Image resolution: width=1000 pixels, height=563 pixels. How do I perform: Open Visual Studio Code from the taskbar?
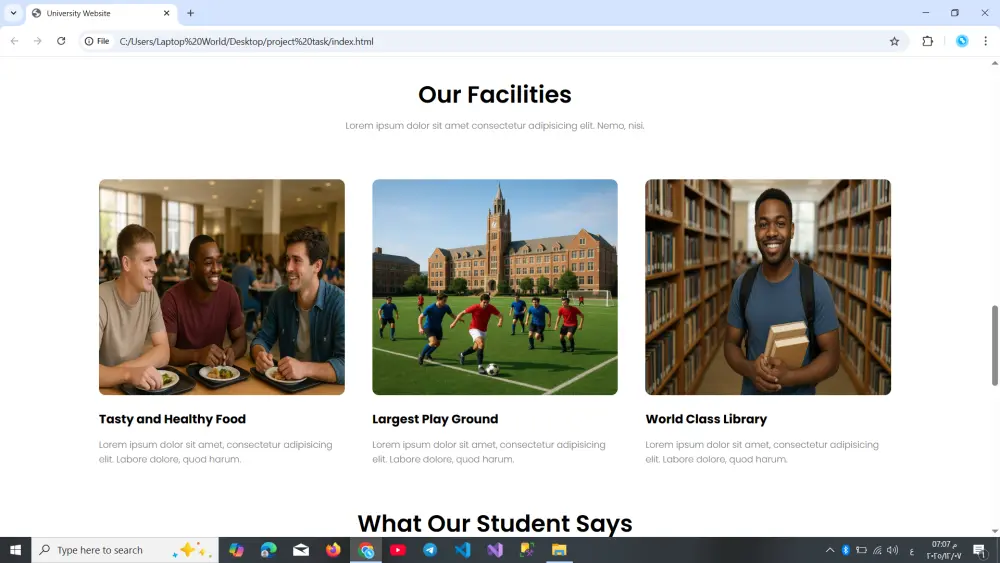click(x=462, y=550)
